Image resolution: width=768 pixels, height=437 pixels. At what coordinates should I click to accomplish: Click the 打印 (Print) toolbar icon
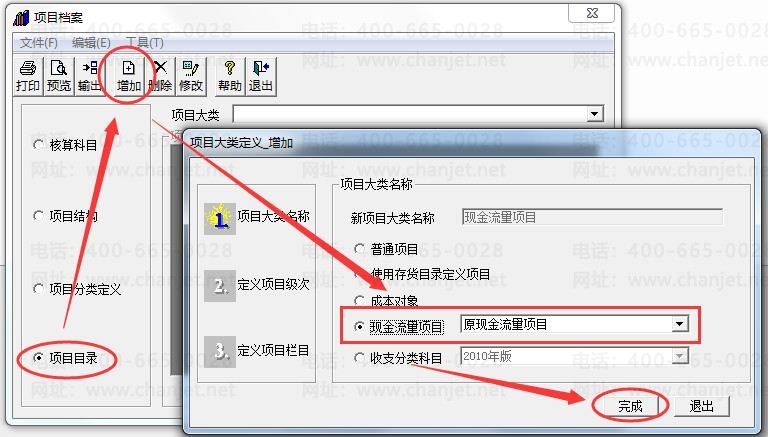(x=28, y=76)
